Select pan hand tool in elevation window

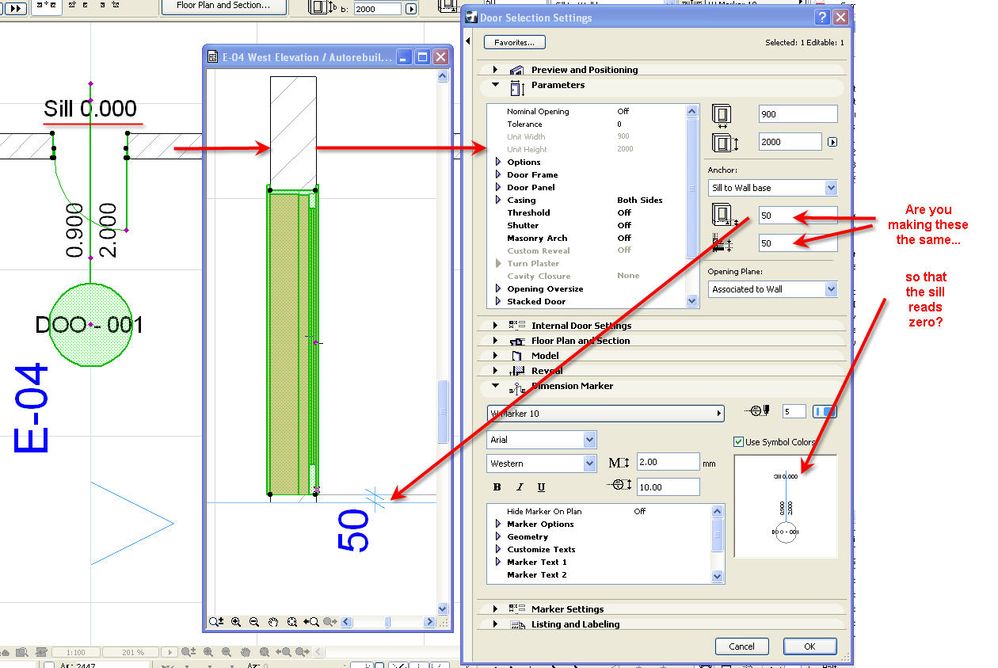tap(273, 622)
